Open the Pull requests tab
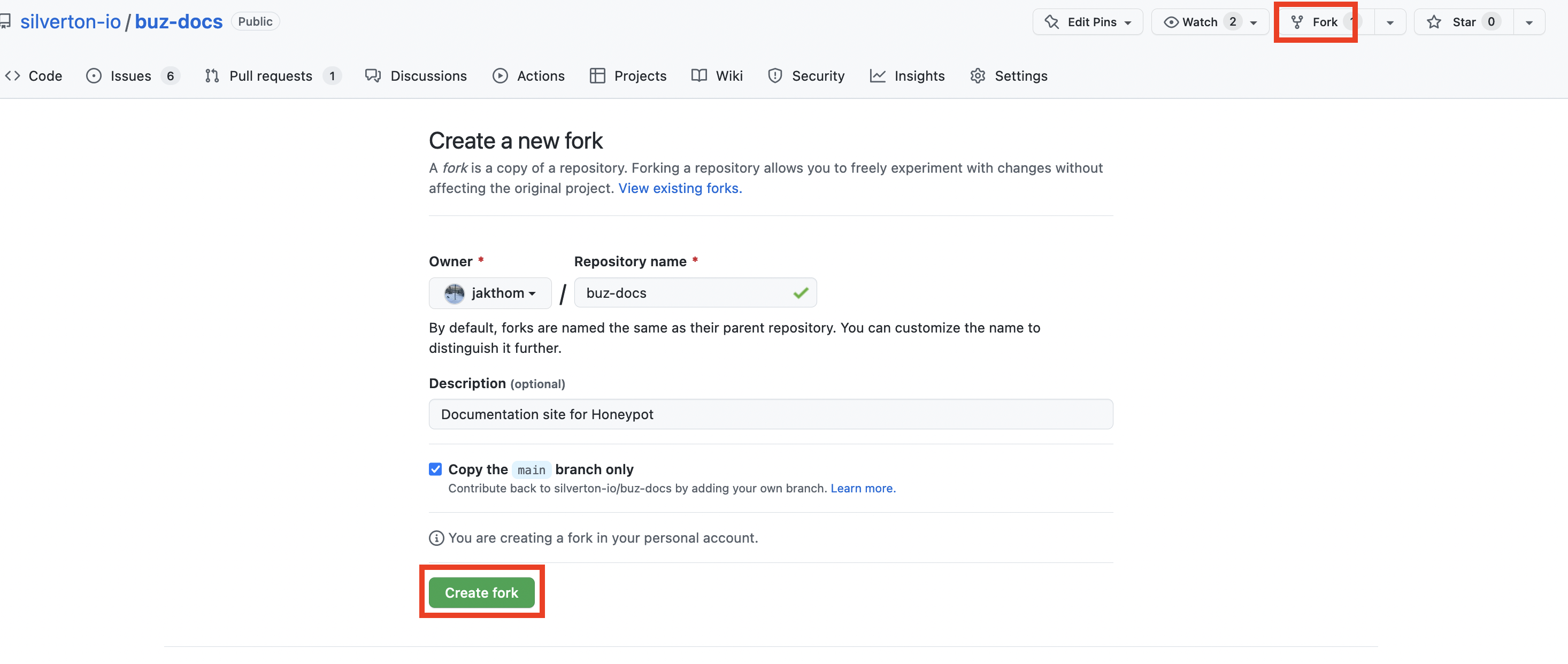This screenshot has height=664, width=1568. click(273, 76)
